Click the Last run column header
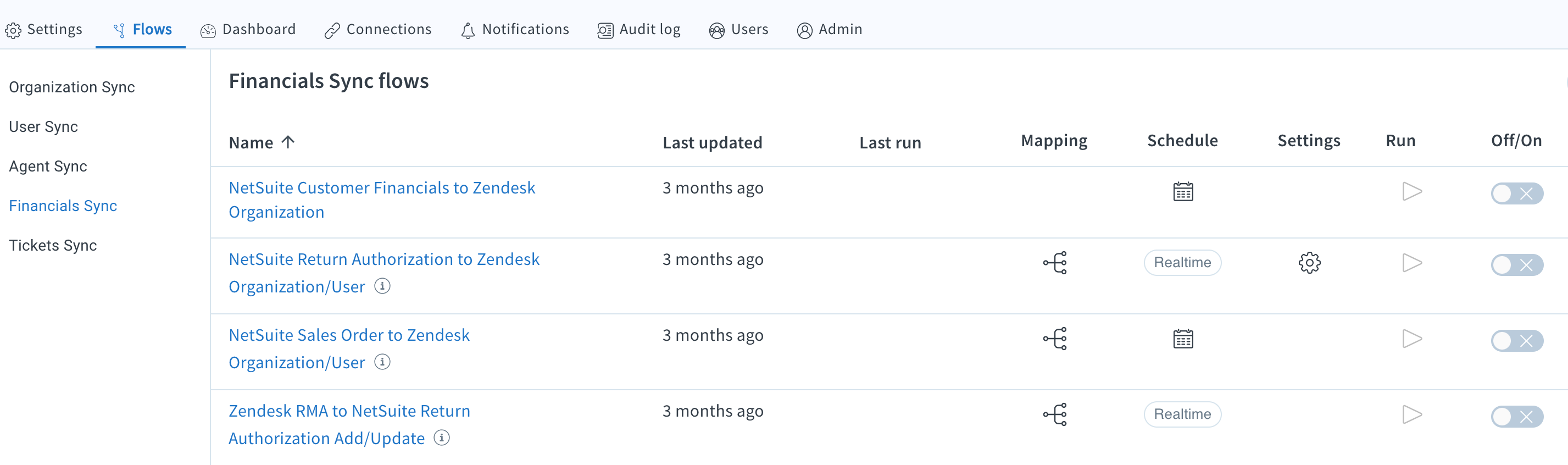 click(890, 142)
